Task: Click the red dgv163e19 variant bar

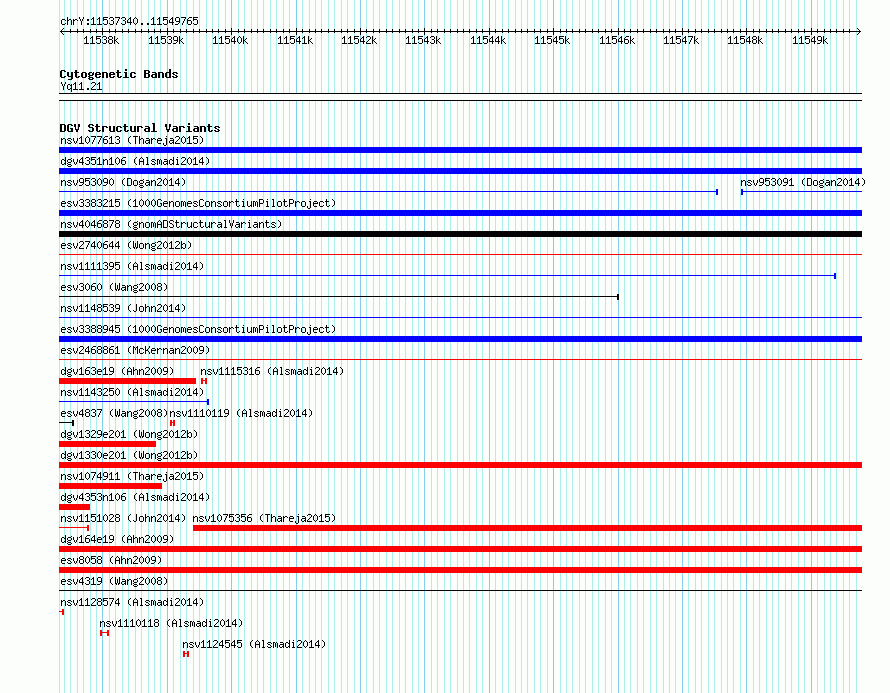Action: click(x=127, y=381)
